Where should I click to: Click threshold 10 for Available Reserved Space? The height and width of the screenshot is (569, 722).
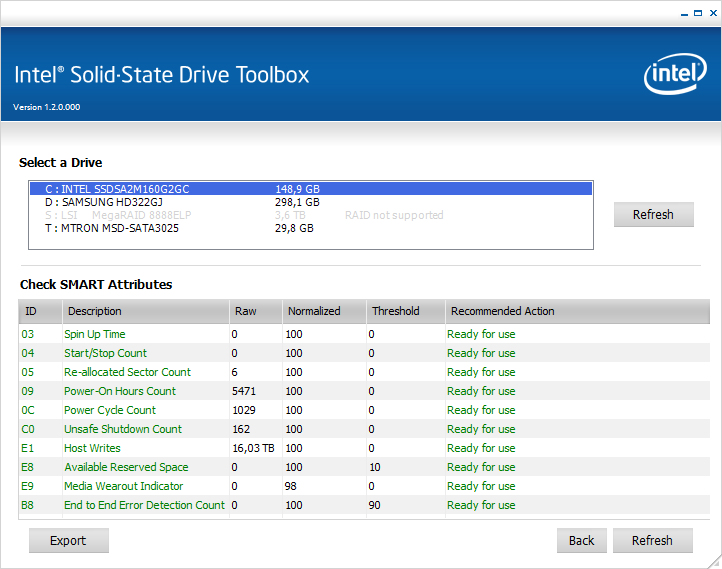coord(375,467)
